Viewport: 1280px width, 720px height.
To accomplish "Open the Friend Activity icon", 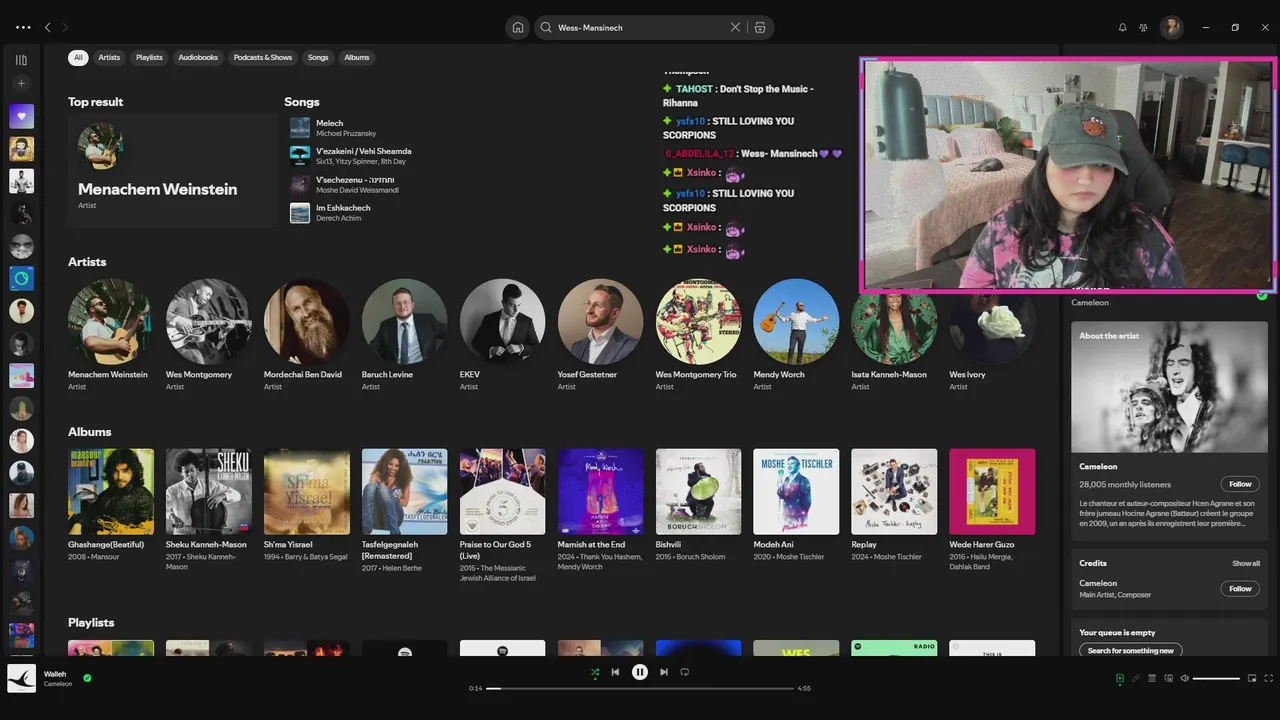I will [1143, 27].
